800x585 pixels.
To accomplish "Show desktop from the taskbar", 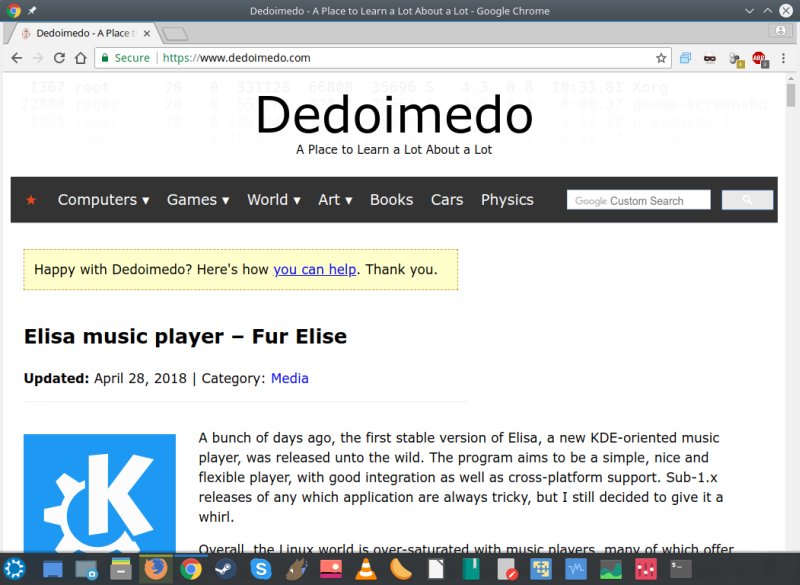I will point(53,569).
